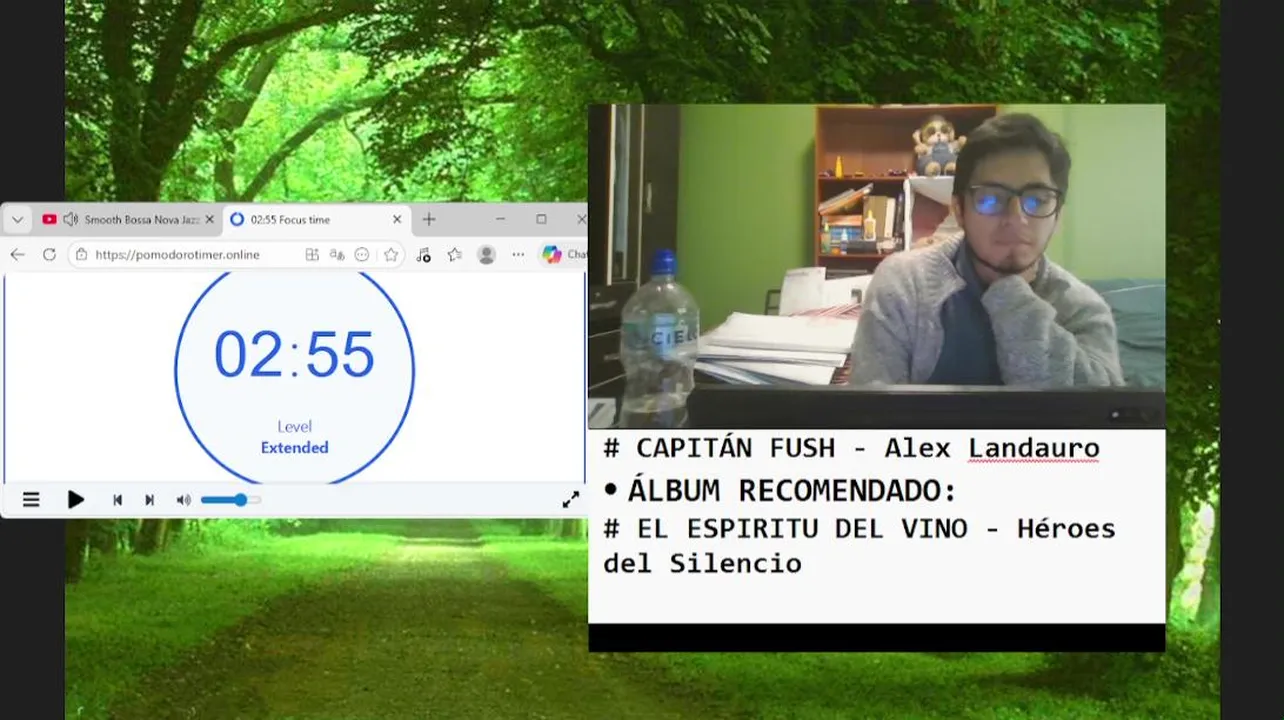The width and height of the screenshot is (1284, 720).
Task: Select the 02:55 Focus time tab
Action: pos(314,220)
